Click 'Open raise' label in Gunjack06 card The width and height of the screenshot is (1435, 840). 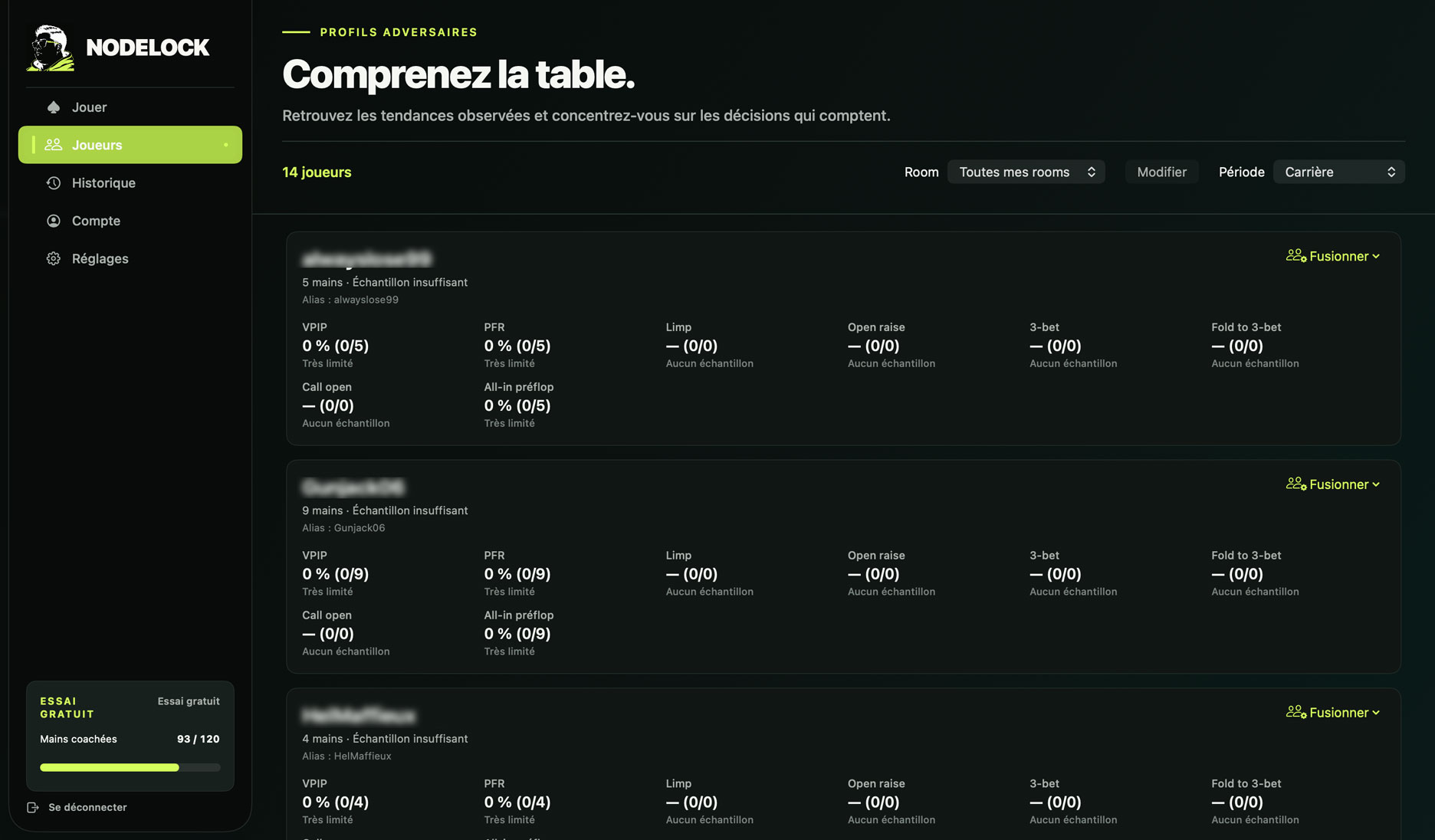(x=876, y=556)
